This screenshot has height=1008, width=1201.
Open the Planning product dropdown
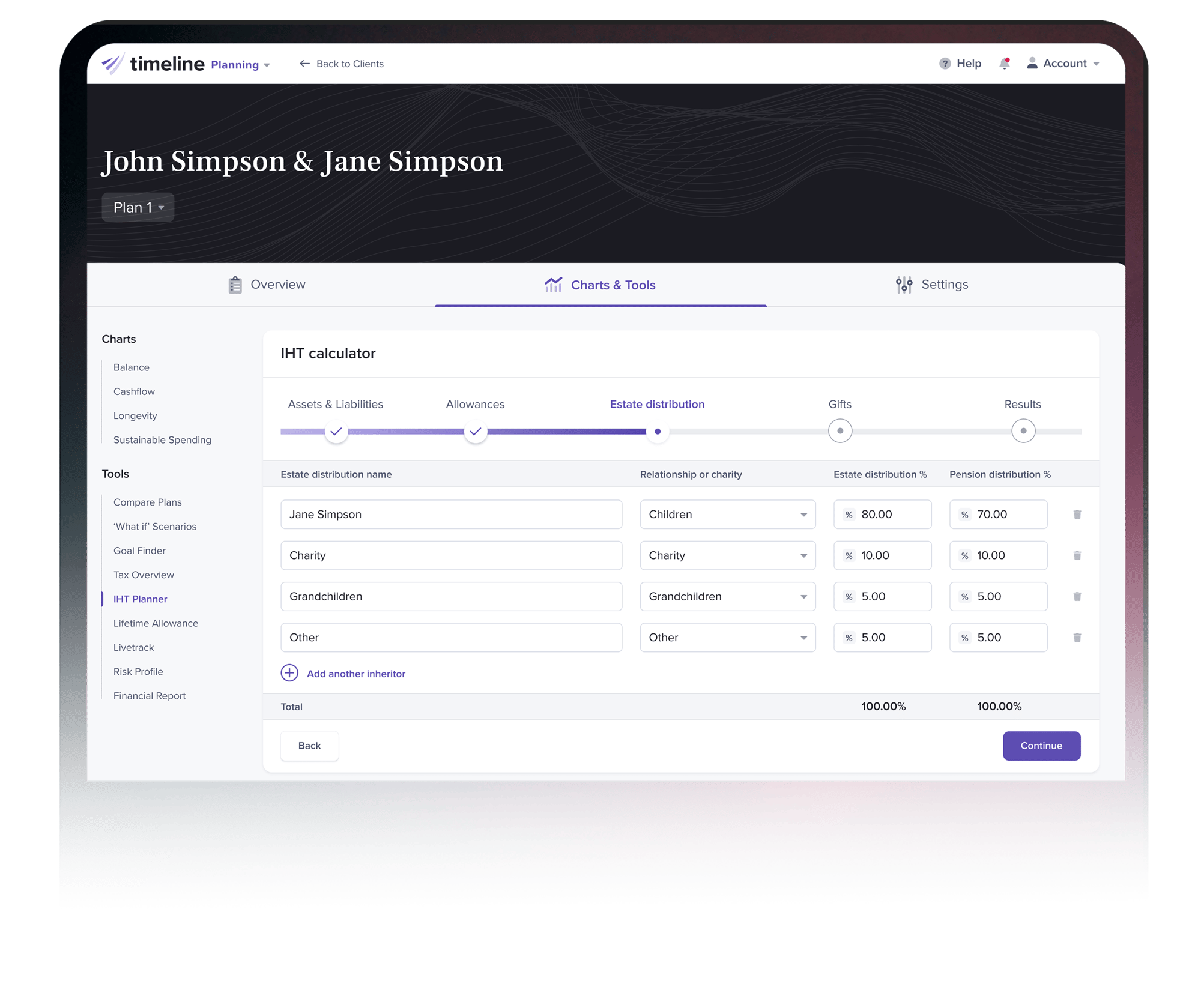pyautogui.click(x=240, y=65)
